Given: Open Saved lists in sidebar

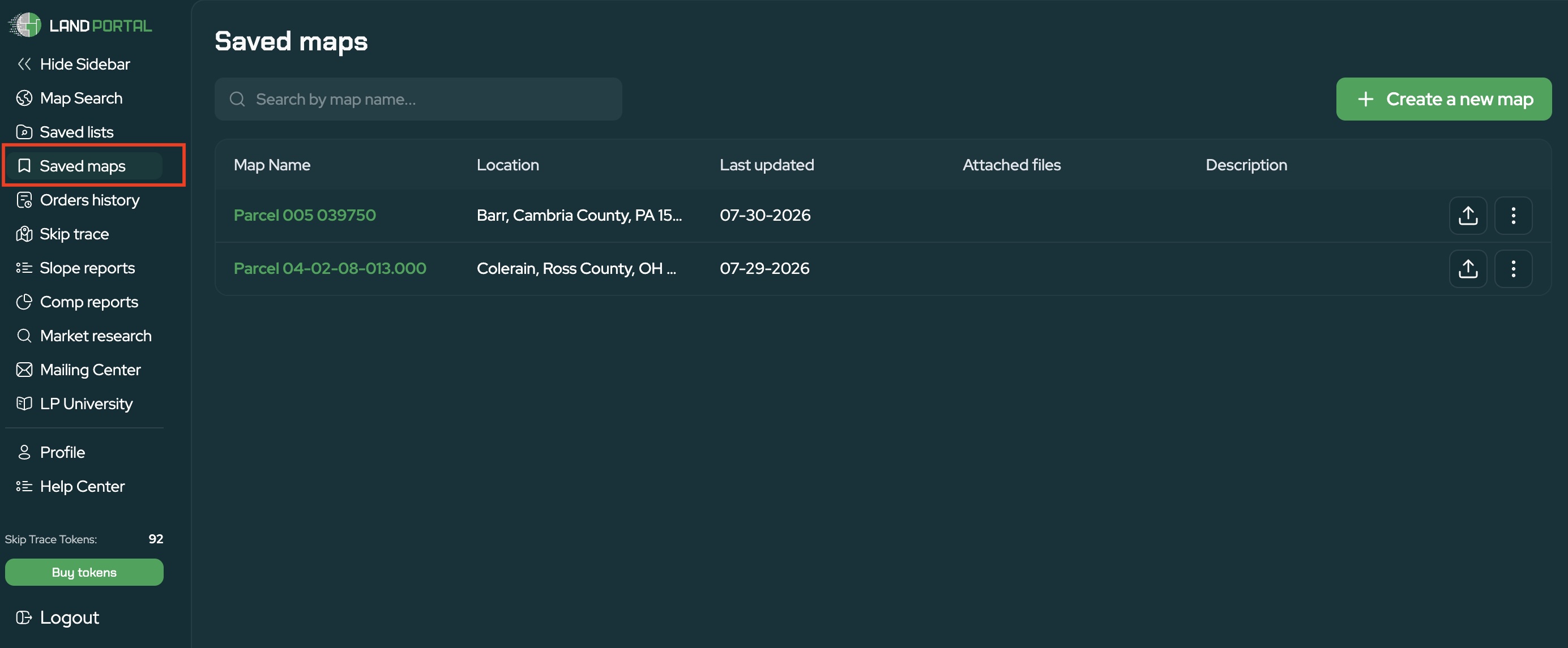Looking at the screenshot, I should click(x=76, y=132).
